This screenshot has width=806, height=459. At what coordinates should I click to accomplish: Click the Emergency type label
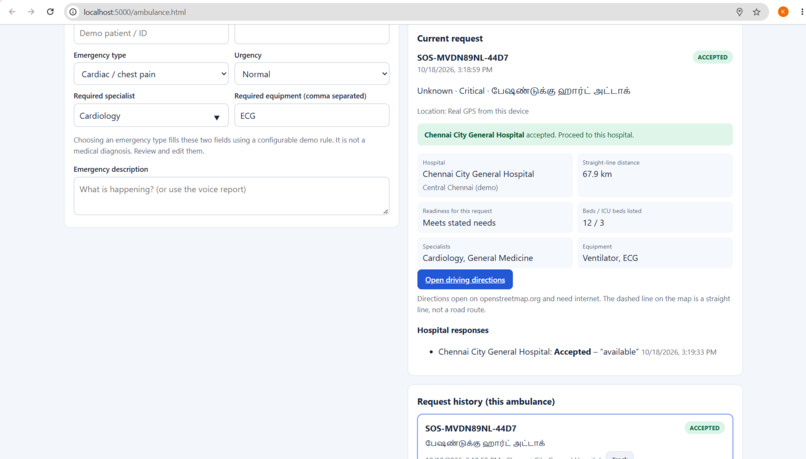tap(100, 55)
